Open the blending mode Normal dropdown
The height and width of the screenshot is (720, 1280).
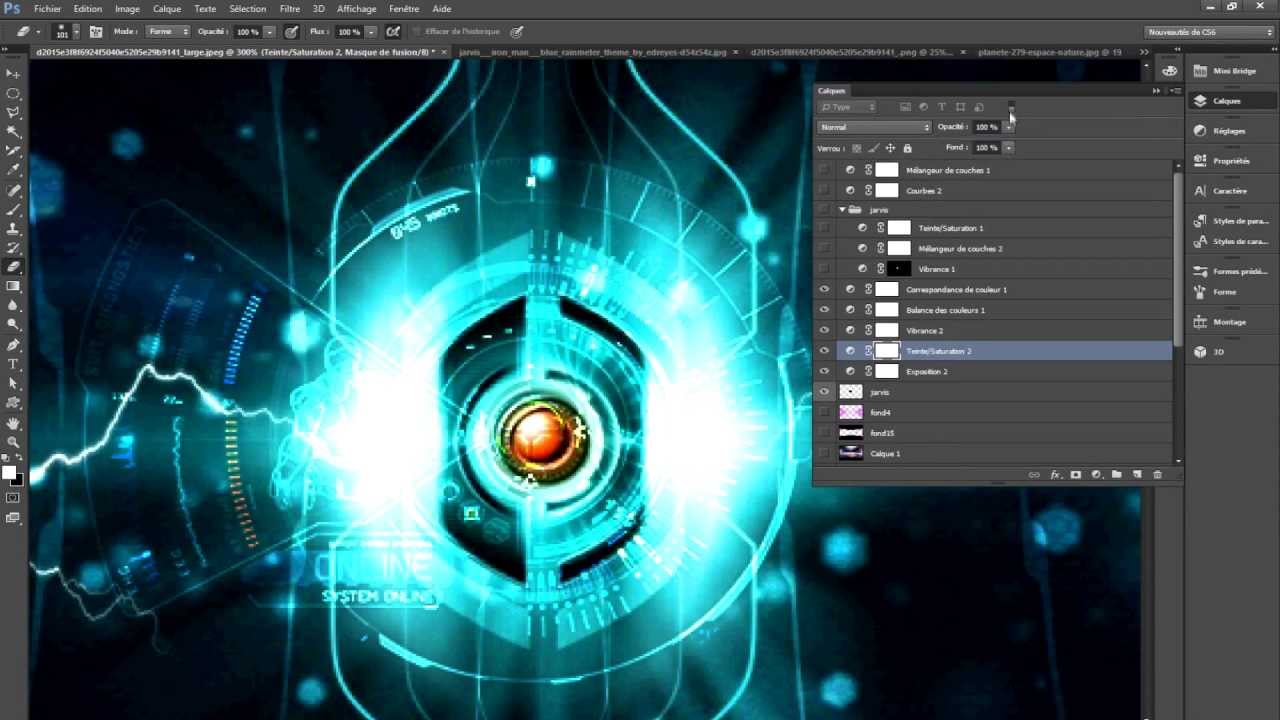click(874, 127)
